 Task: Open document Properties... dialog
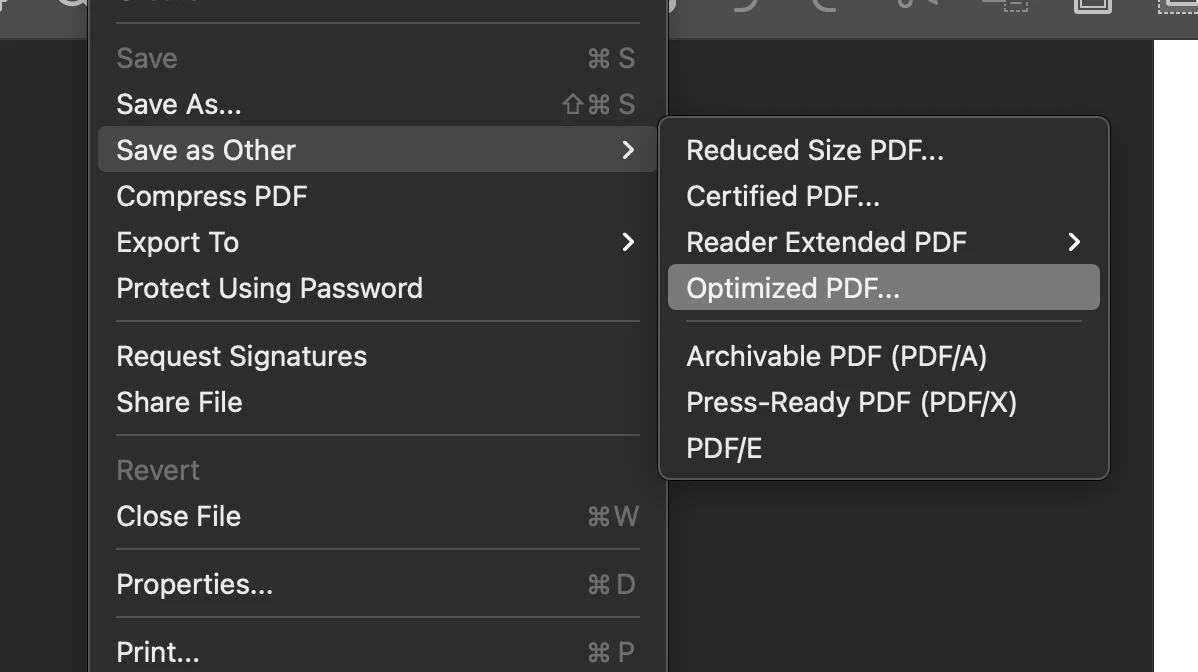tap(377, 584)
